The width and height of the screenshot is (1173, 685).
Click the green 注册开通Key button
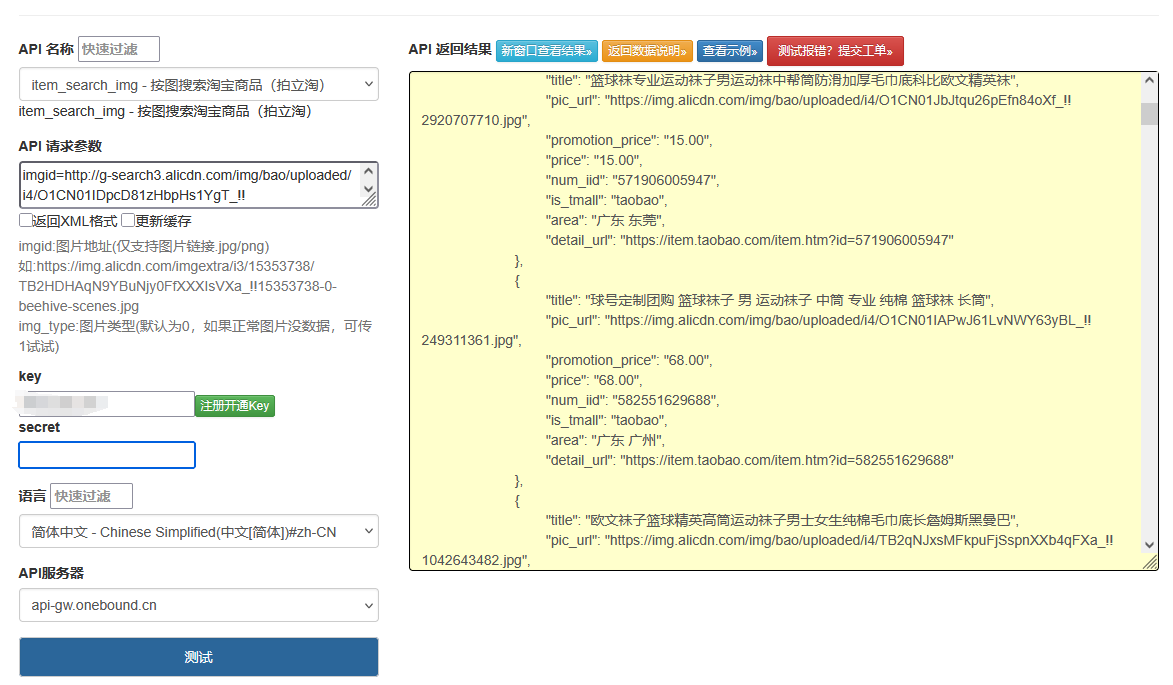click(x=234, y=406)
